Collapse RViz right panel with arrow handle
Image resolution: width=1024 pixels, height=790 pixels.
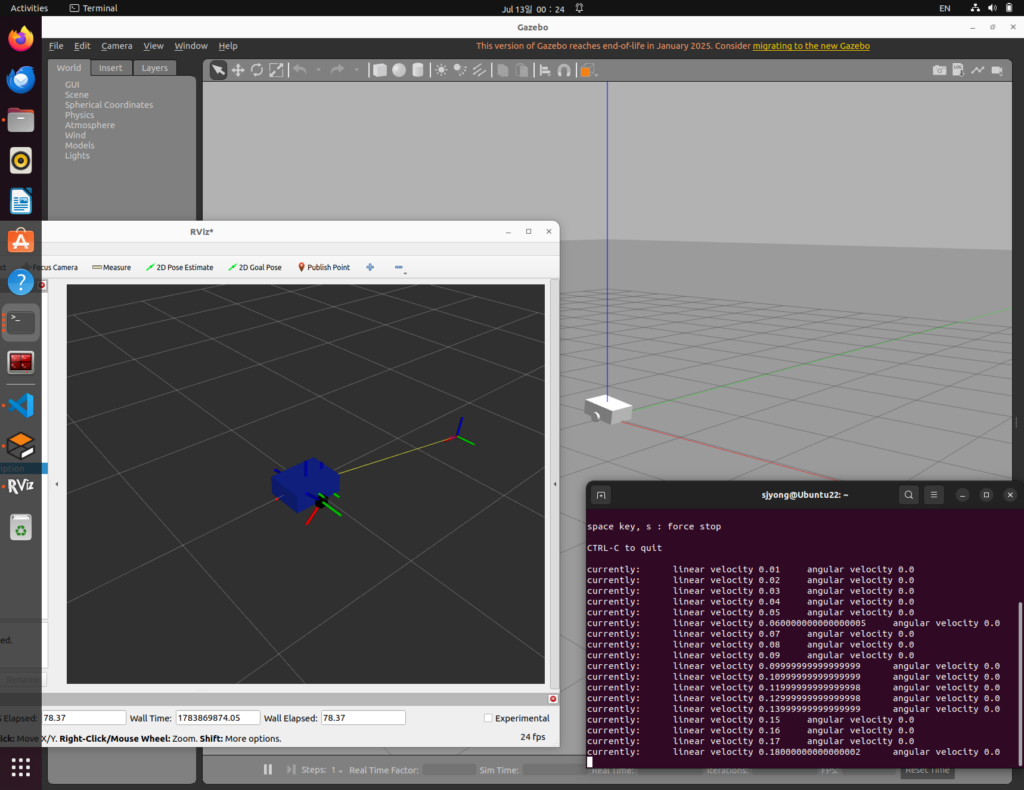click(x=555, y=484)
